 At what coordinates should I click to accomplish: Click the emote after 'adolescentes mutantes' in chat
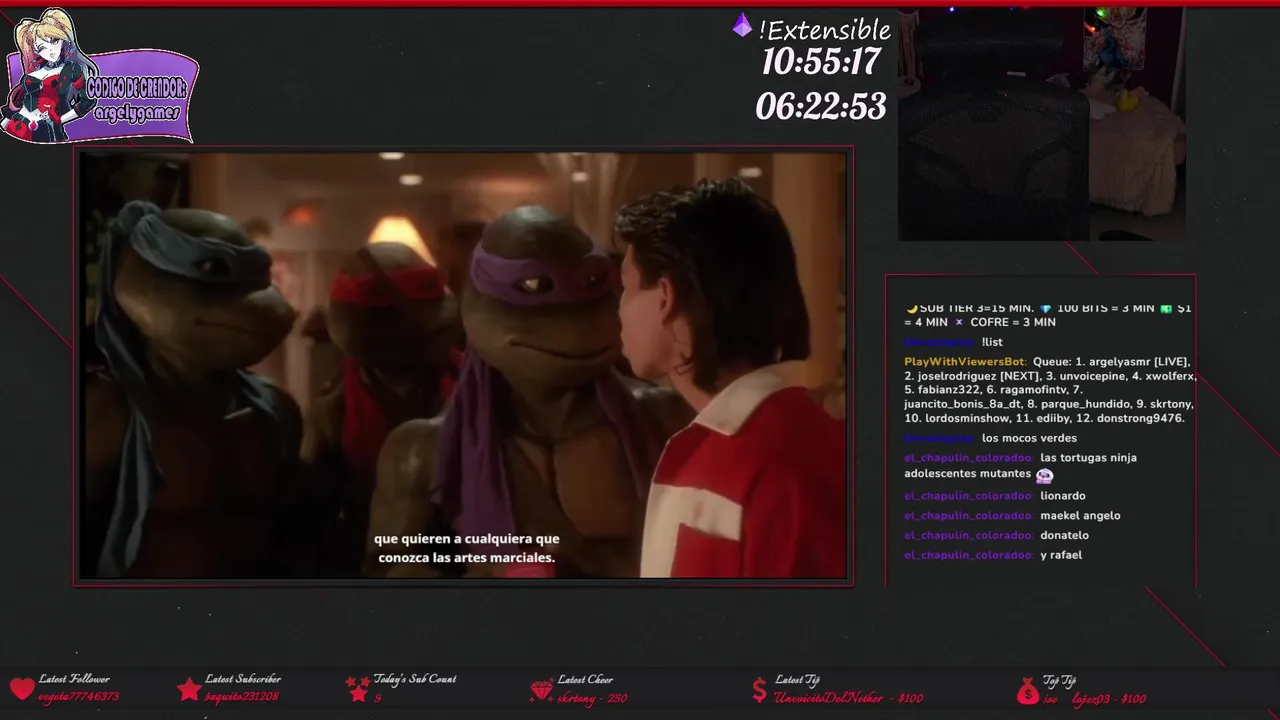pos(1044,476)
